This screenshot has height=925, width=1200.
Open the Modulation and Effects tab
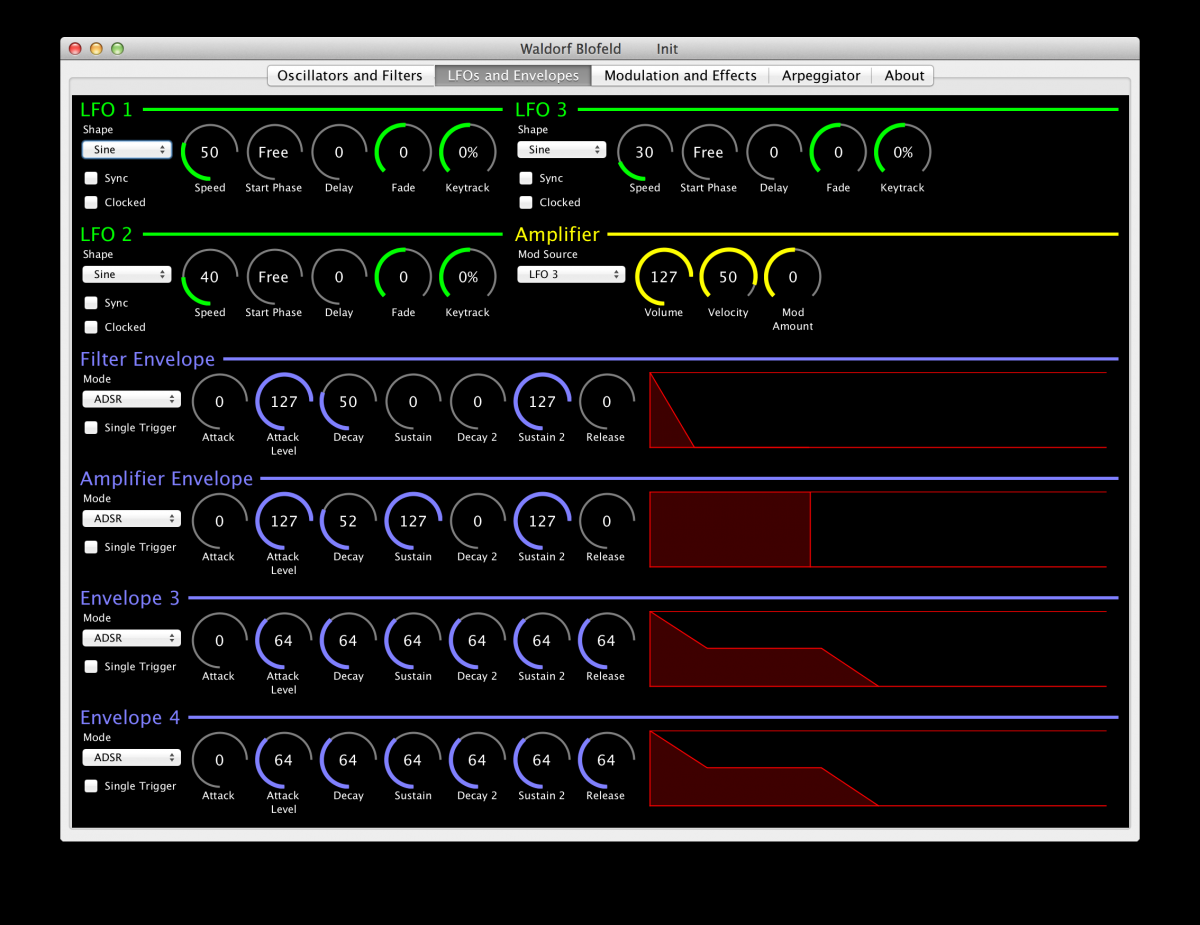(x=680, y=76)
